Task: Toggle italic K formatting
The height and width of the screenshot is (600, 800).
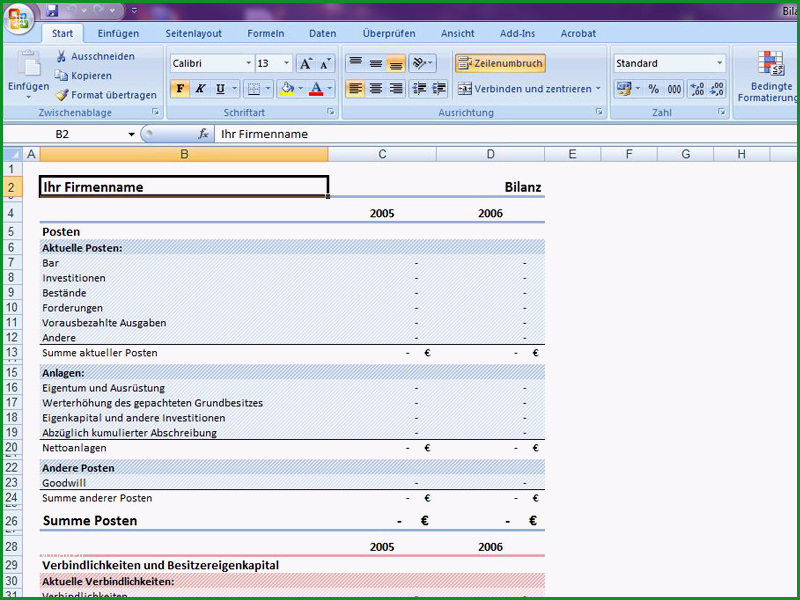Action: (200, 89)
